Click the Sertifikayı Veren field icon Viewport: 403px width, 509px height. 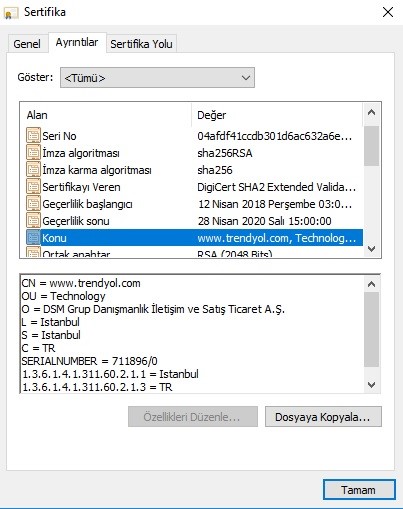(x=33, y=187)
